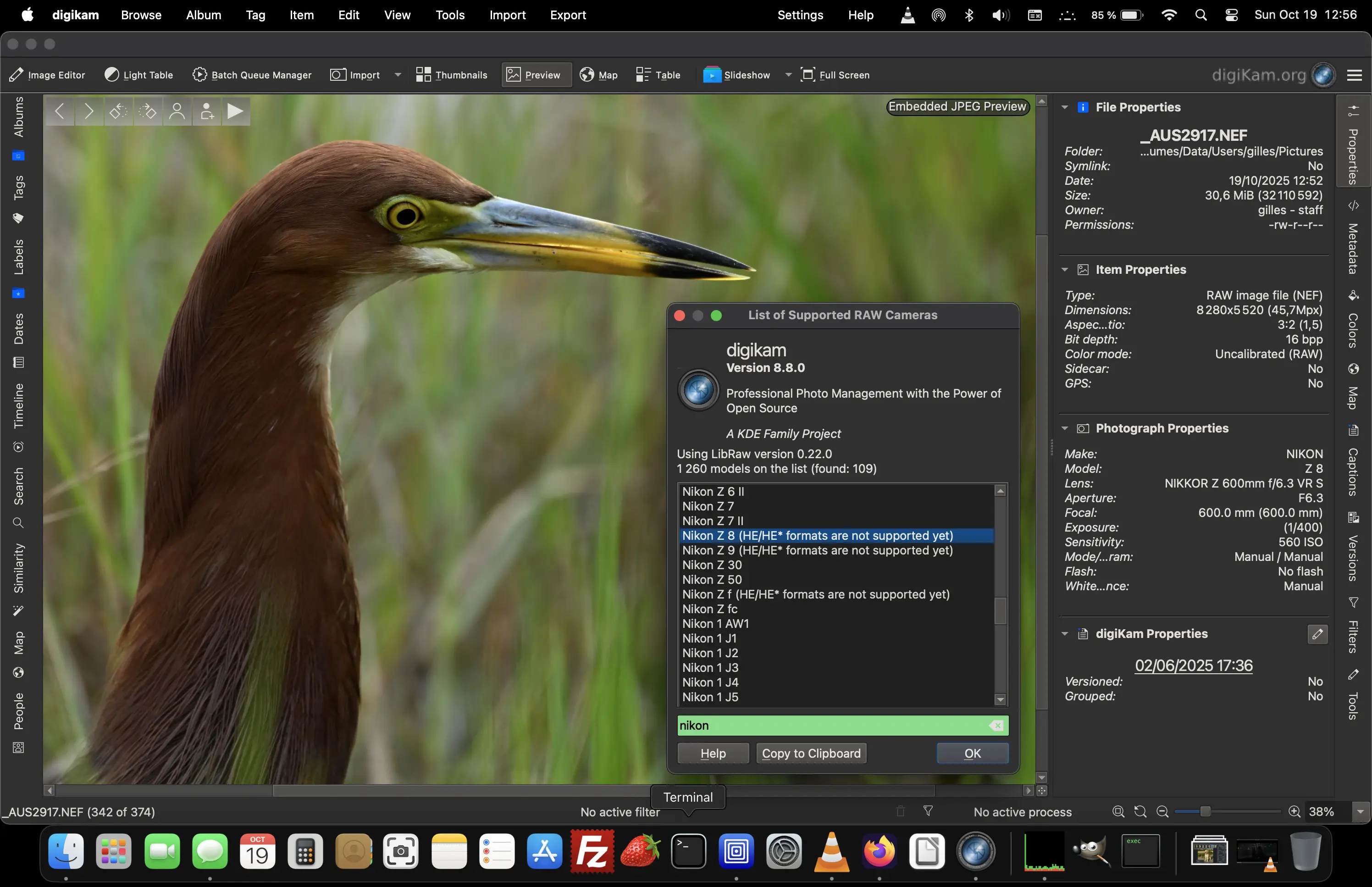Toggle Table view mode
The height and width of the screenshot is (887, 1372).
point(658,75)
